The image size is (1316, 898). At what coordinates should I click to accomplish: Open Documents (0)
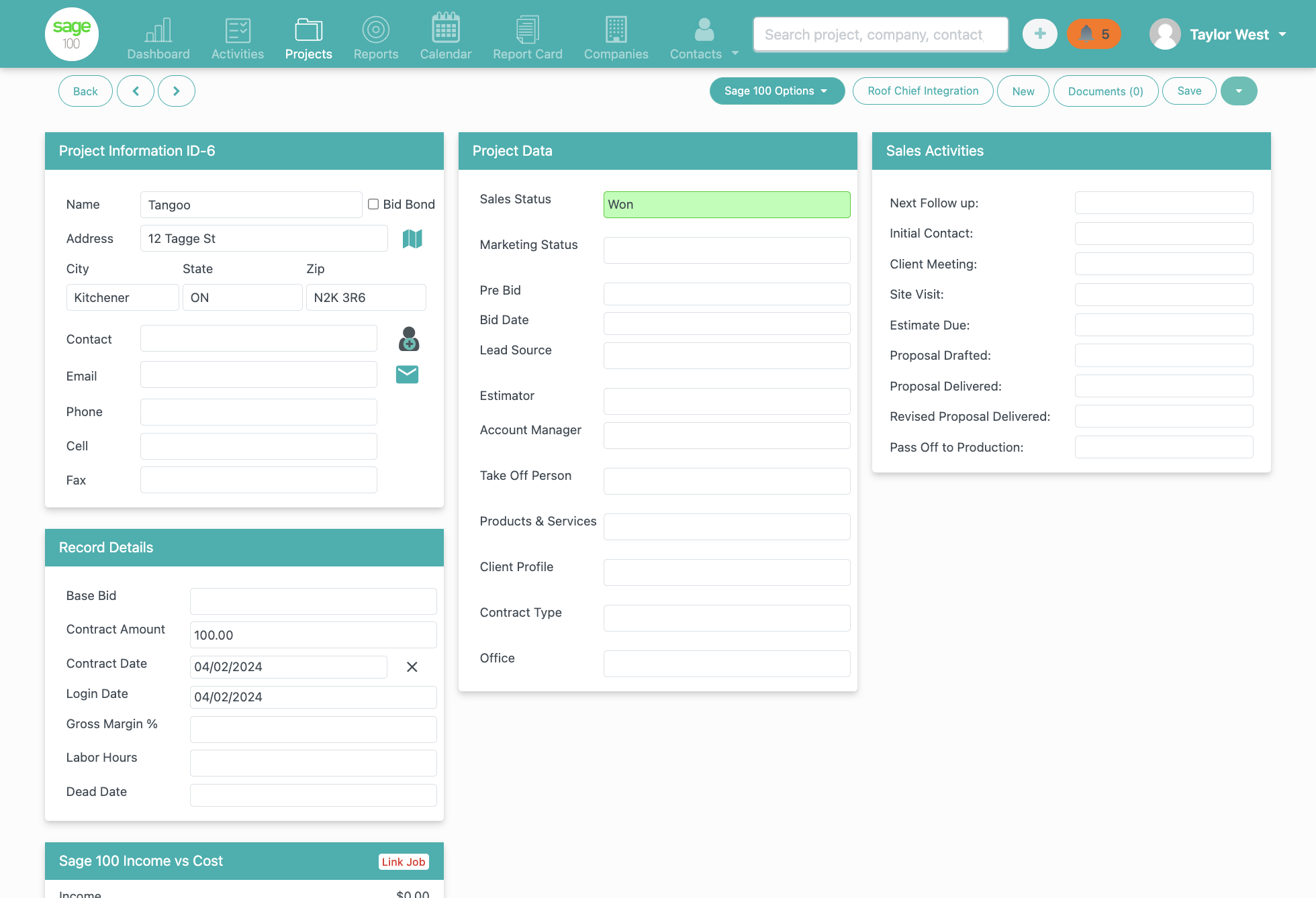(1106, 91)
